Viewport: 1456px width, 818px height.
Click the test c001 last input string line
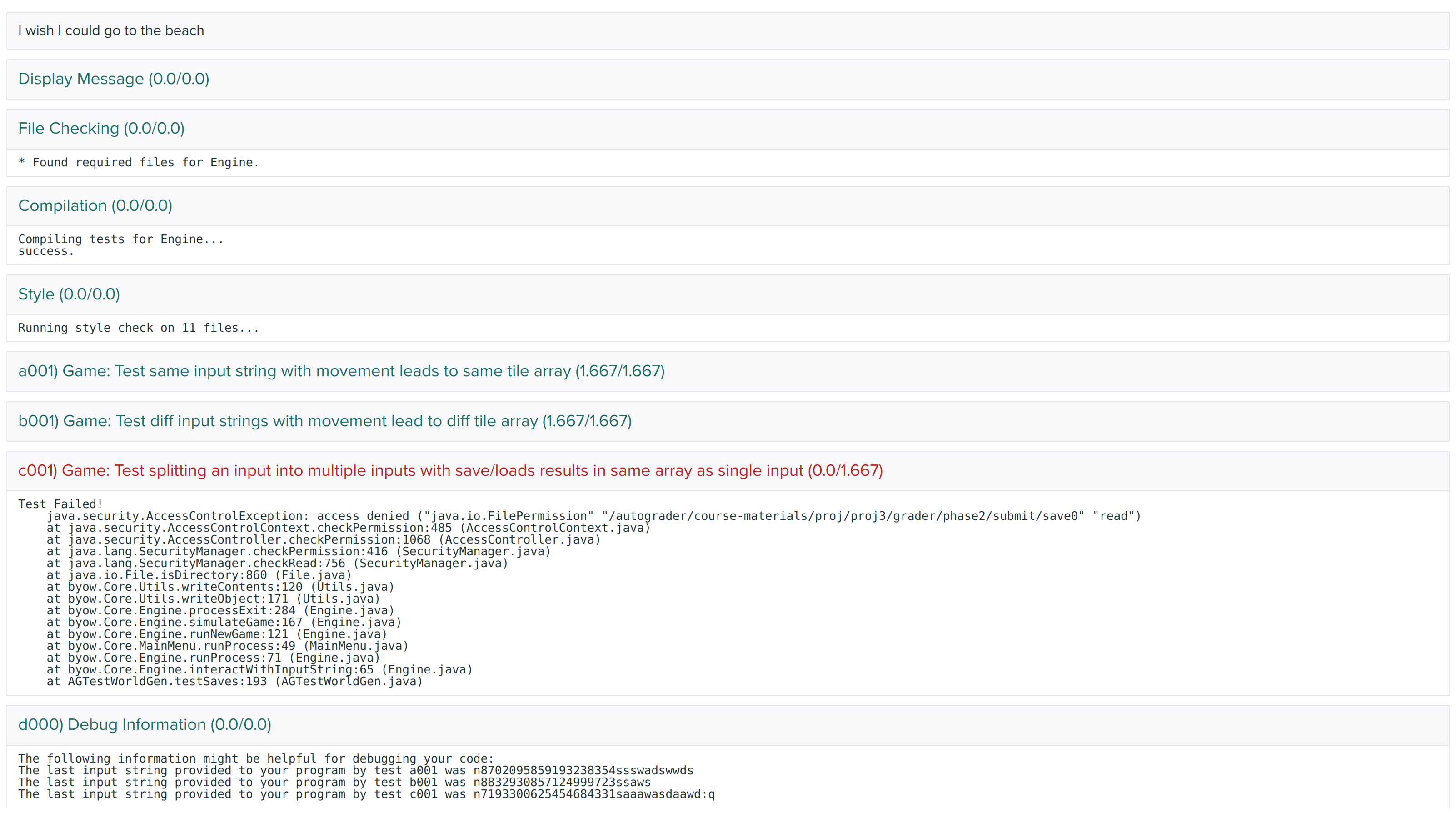366,794
